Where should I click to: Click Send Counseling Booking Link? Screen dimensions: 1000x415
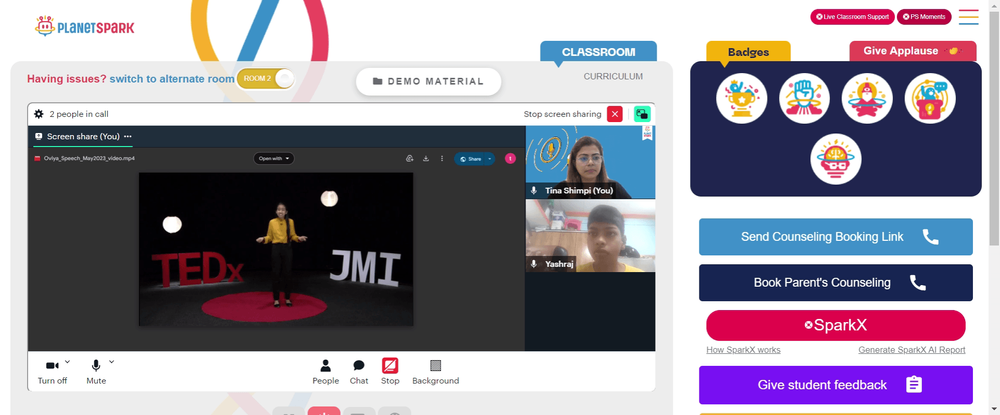point(835,237)
